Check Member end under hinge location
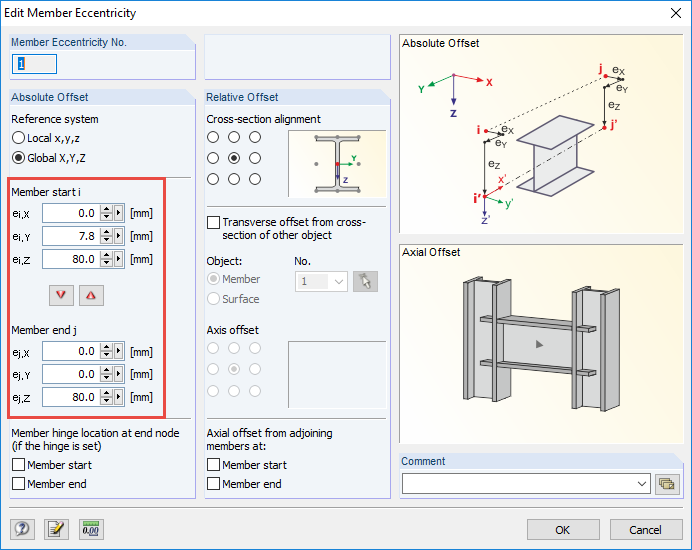692x550 pixels. tap(19, 484)
